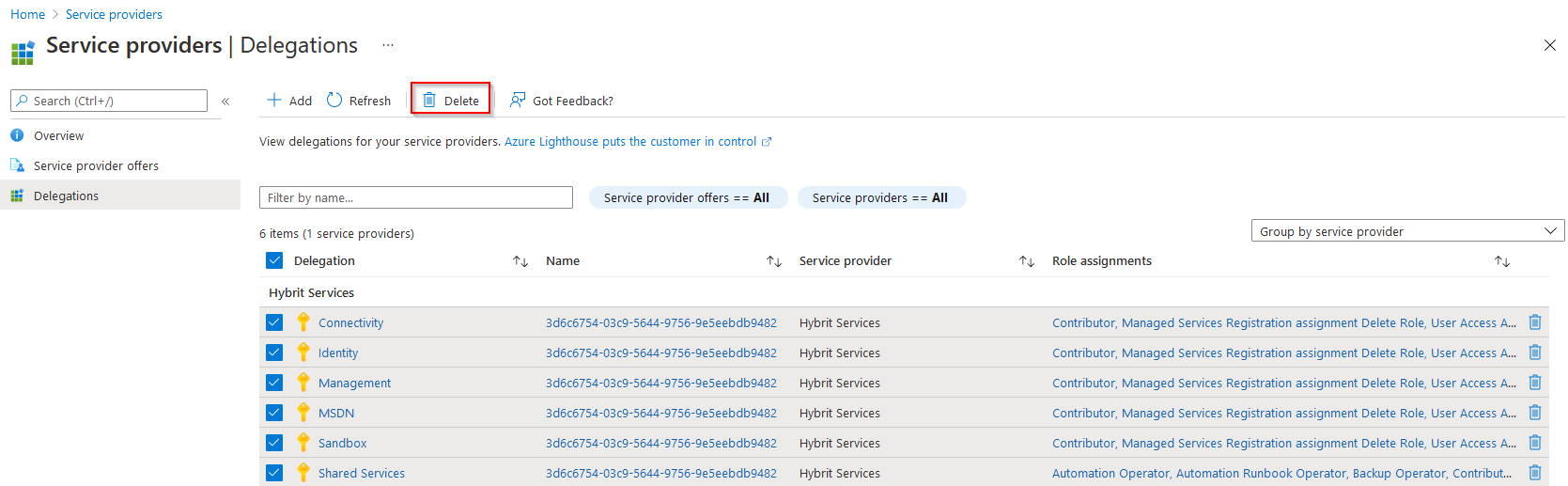Uncheck the Management row checkbox
This screenshot has width=1568, height=486.
tap(274, 383)
